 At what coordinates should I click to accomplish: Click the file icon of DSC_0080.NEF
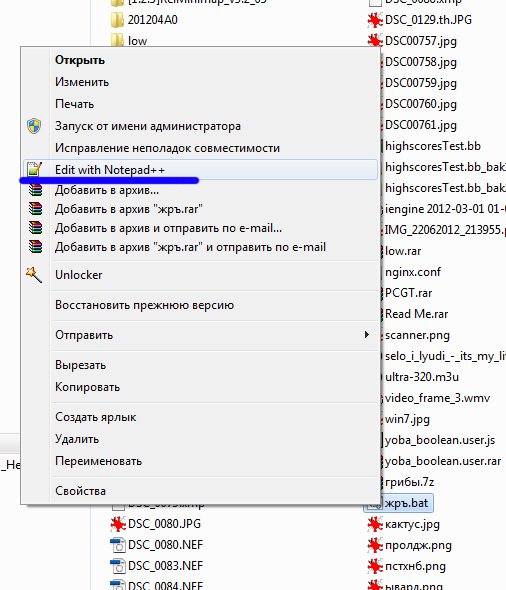[118, 545]
